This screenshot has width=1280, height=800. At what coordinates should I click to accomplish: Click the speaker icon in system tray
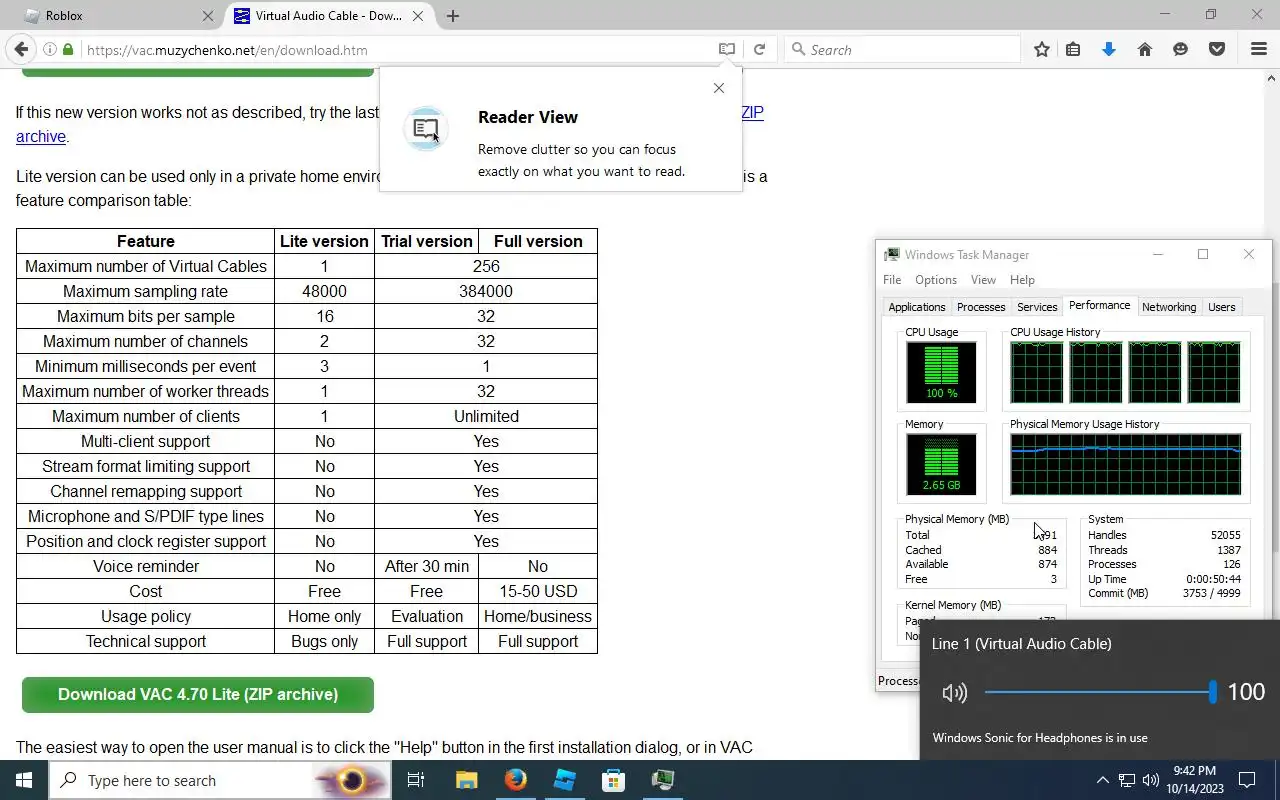pos(1151,780)
